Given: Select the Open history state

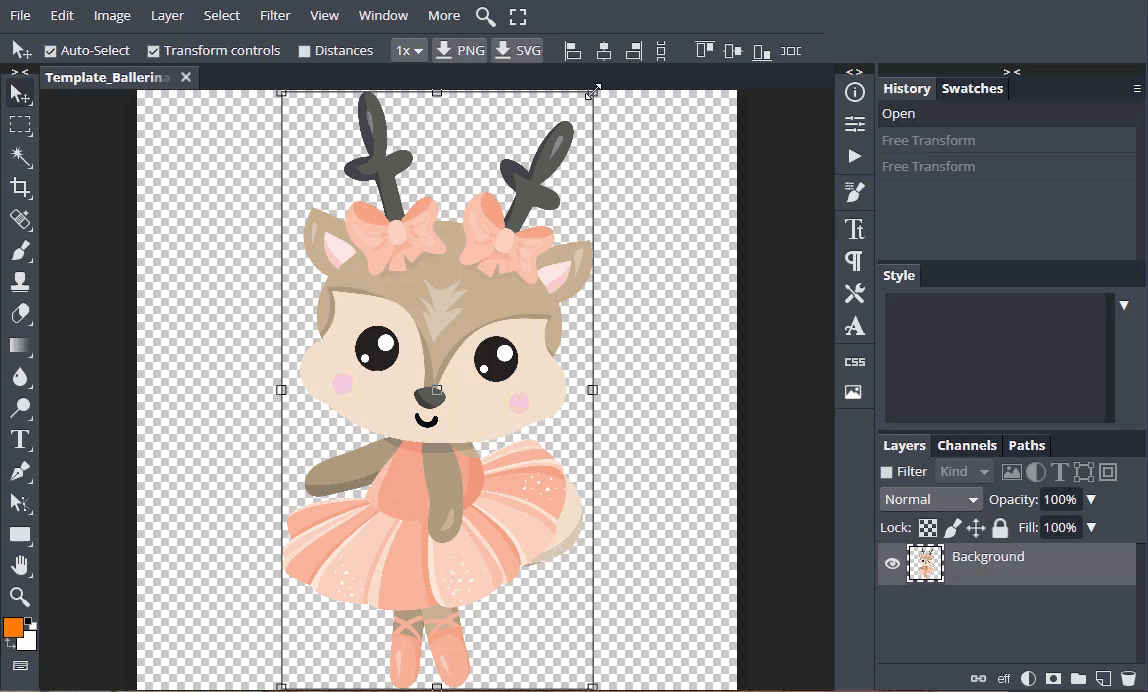Looking at the screenshot, I should 898,114.
